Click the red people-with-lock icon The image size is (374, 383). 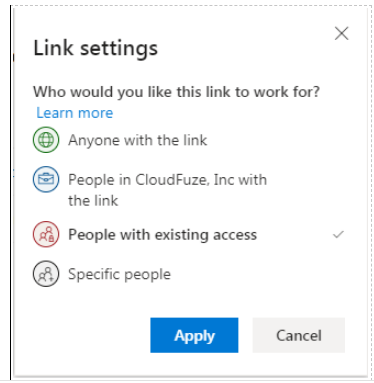click(46, 234)
